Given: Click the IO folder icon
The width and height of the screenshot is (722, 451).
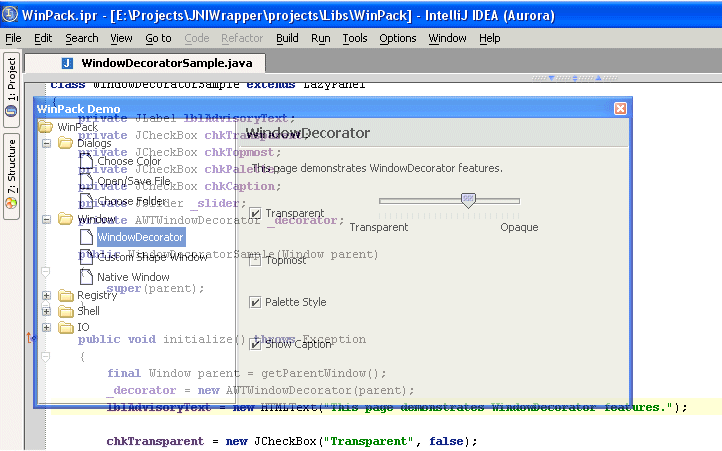Looking at the screenshot, I should pos(66,328).
